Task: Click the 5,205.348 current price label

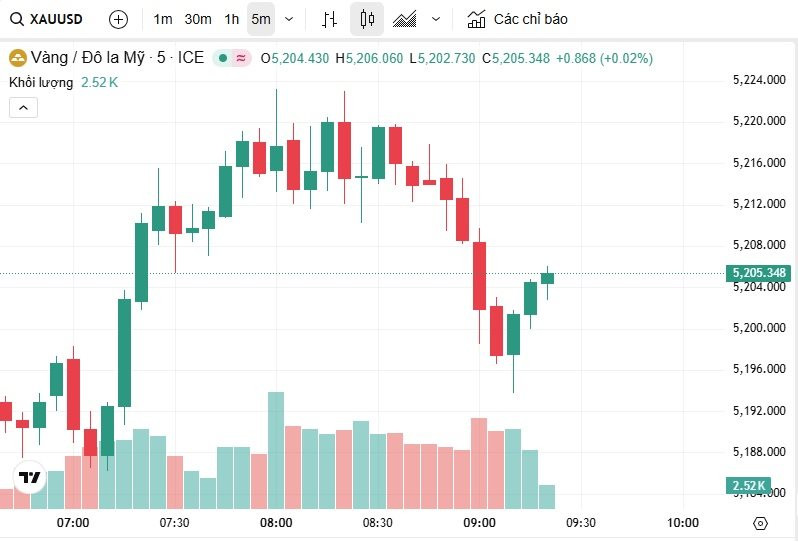Action: (x=759, y=273)
